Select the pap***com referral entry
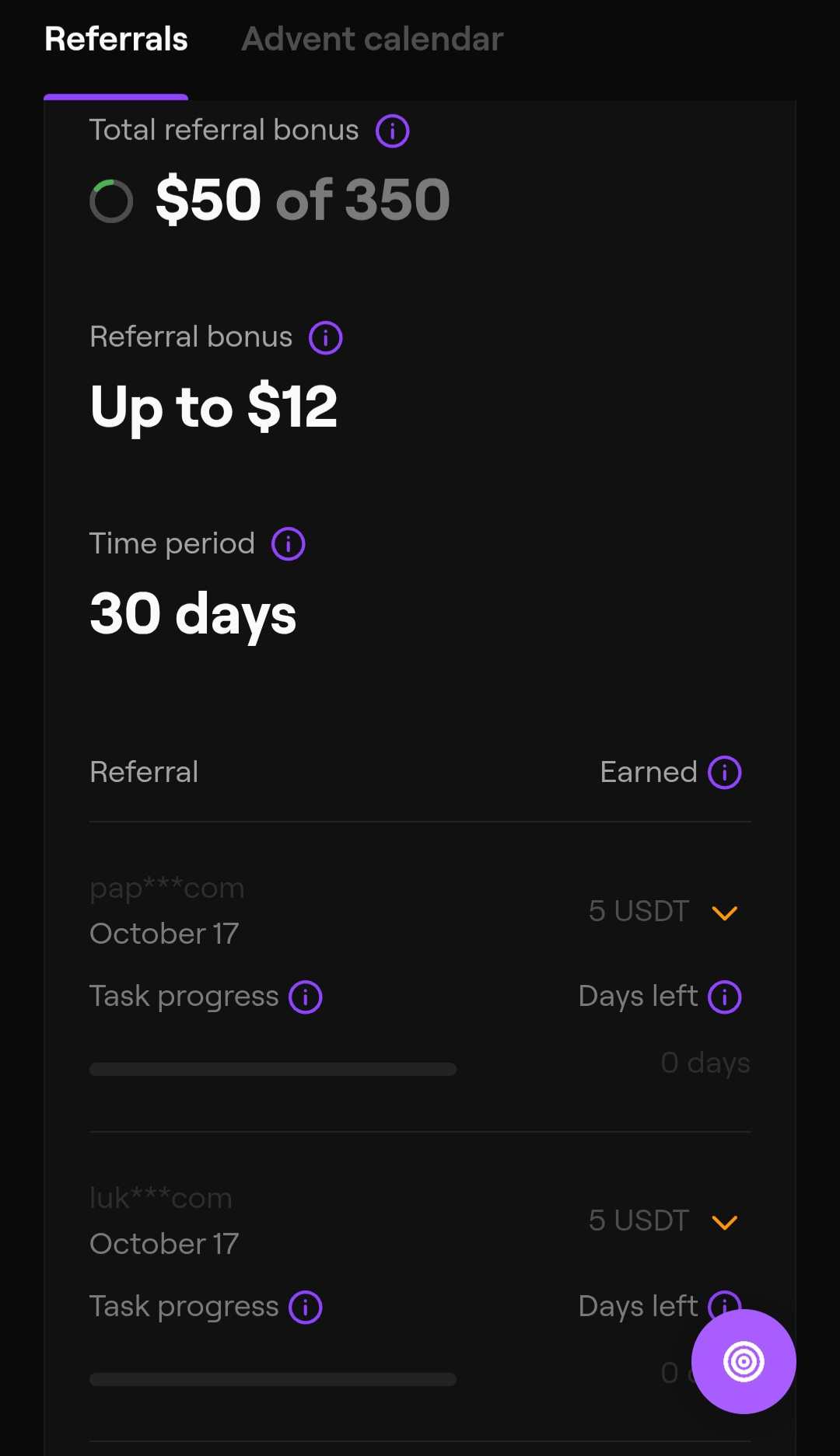The height and width of the screenshot is (1456, 840). [166, 889]
